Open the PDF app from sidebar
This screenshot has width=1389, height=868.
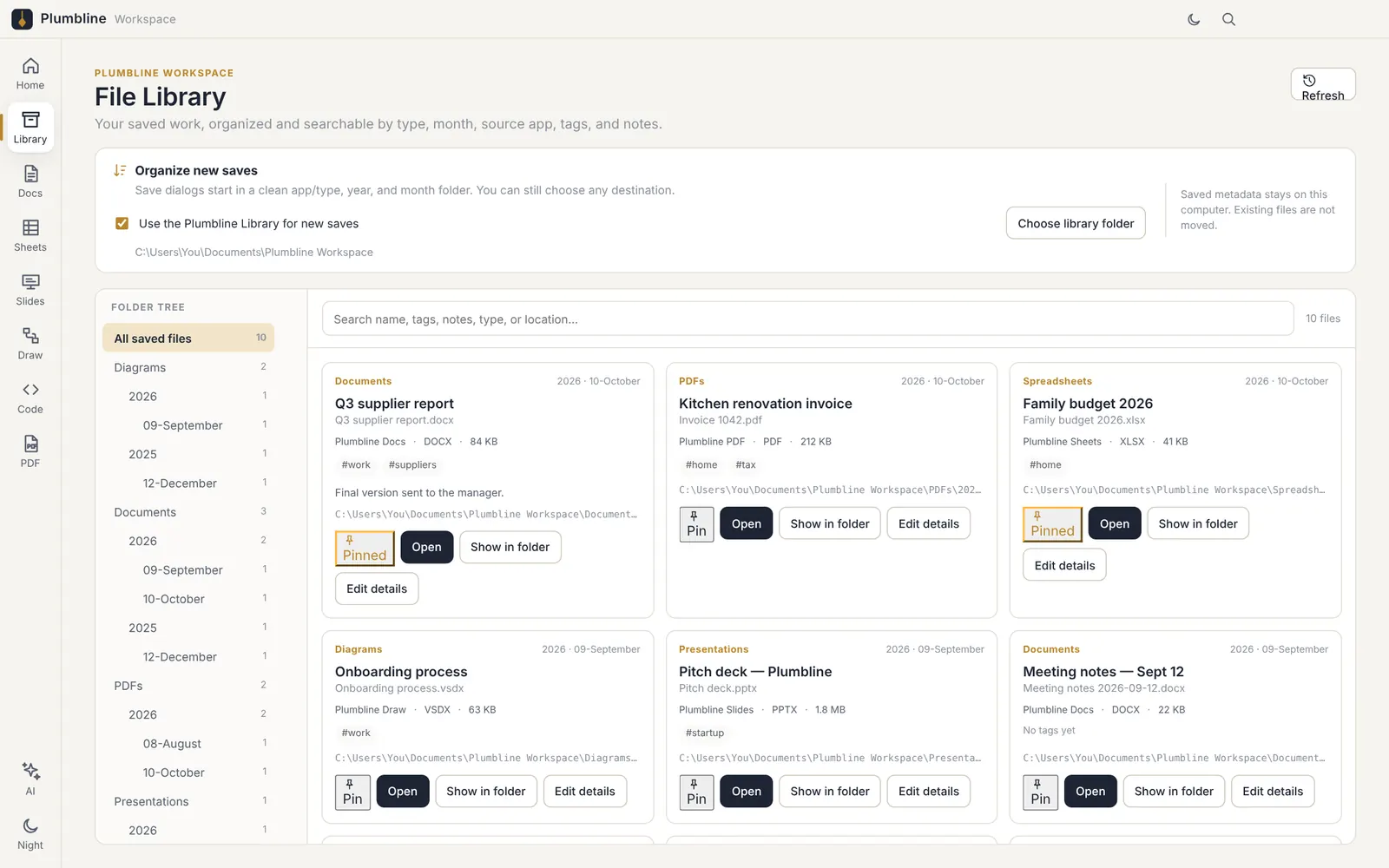pos(30,451)
